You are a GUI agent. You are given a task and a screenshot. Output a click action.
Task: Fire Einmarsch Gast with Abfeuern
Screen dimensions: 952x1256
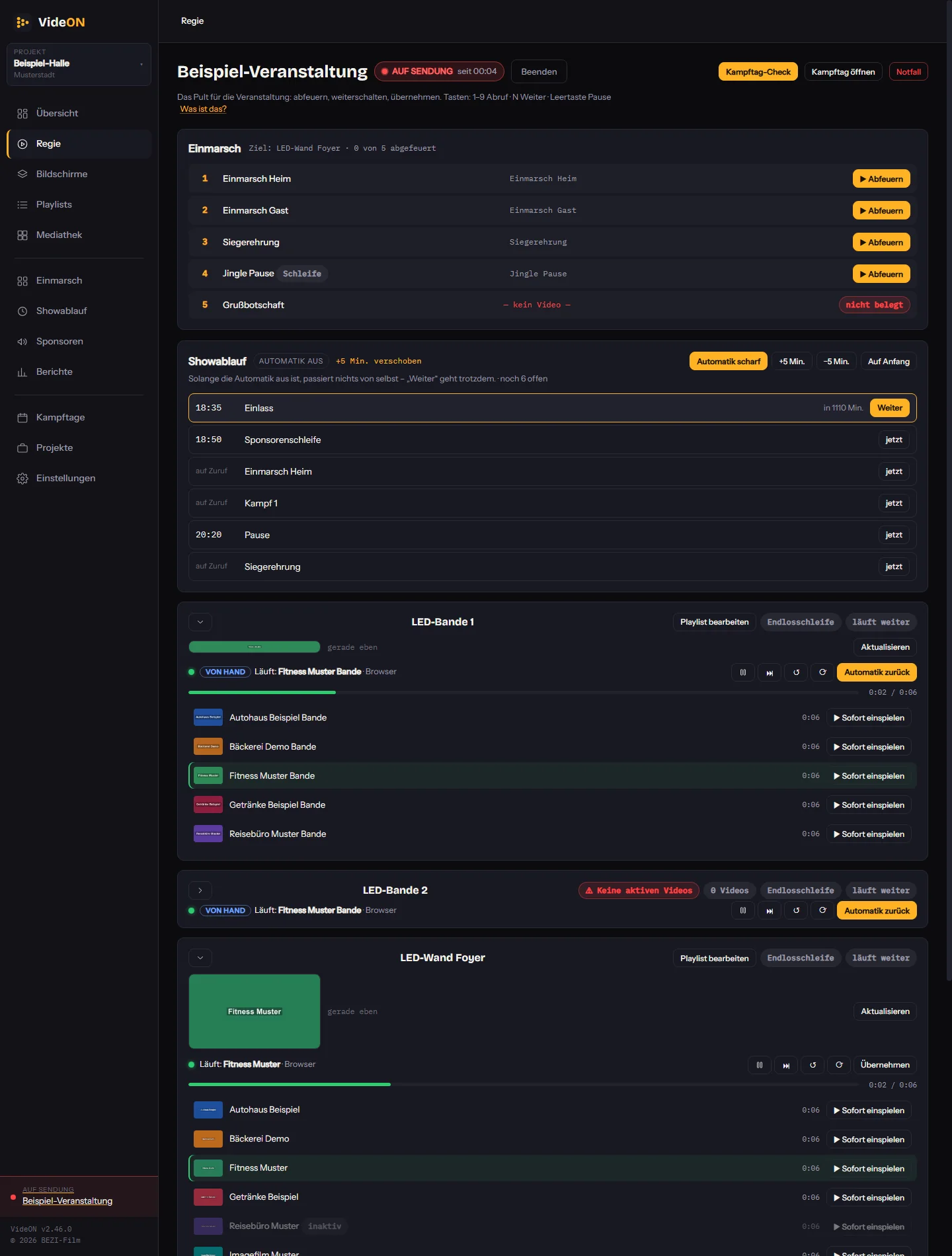881,211
